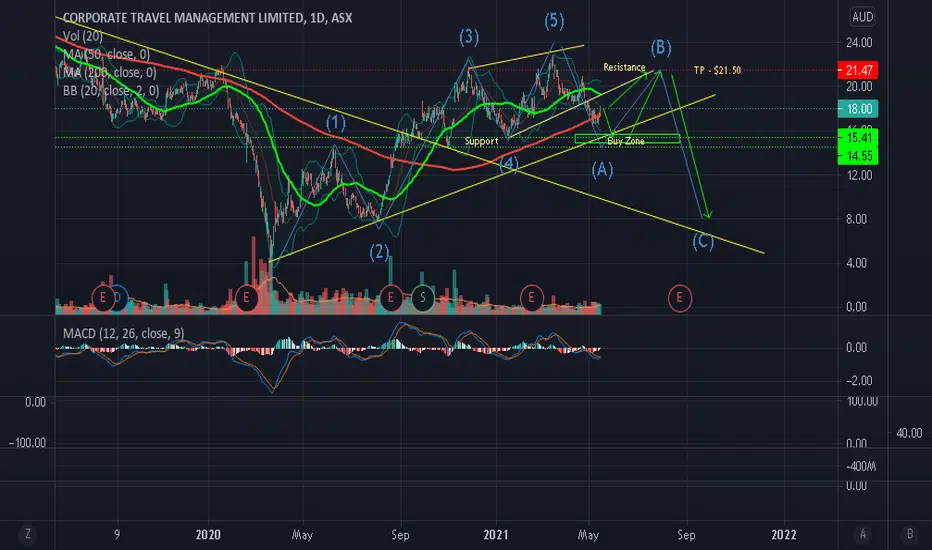Image resolution: width=932 pixels, height=550 pixels.
Task: Click the B button in the bottom-right corner
Action: [x=909, y=534]
